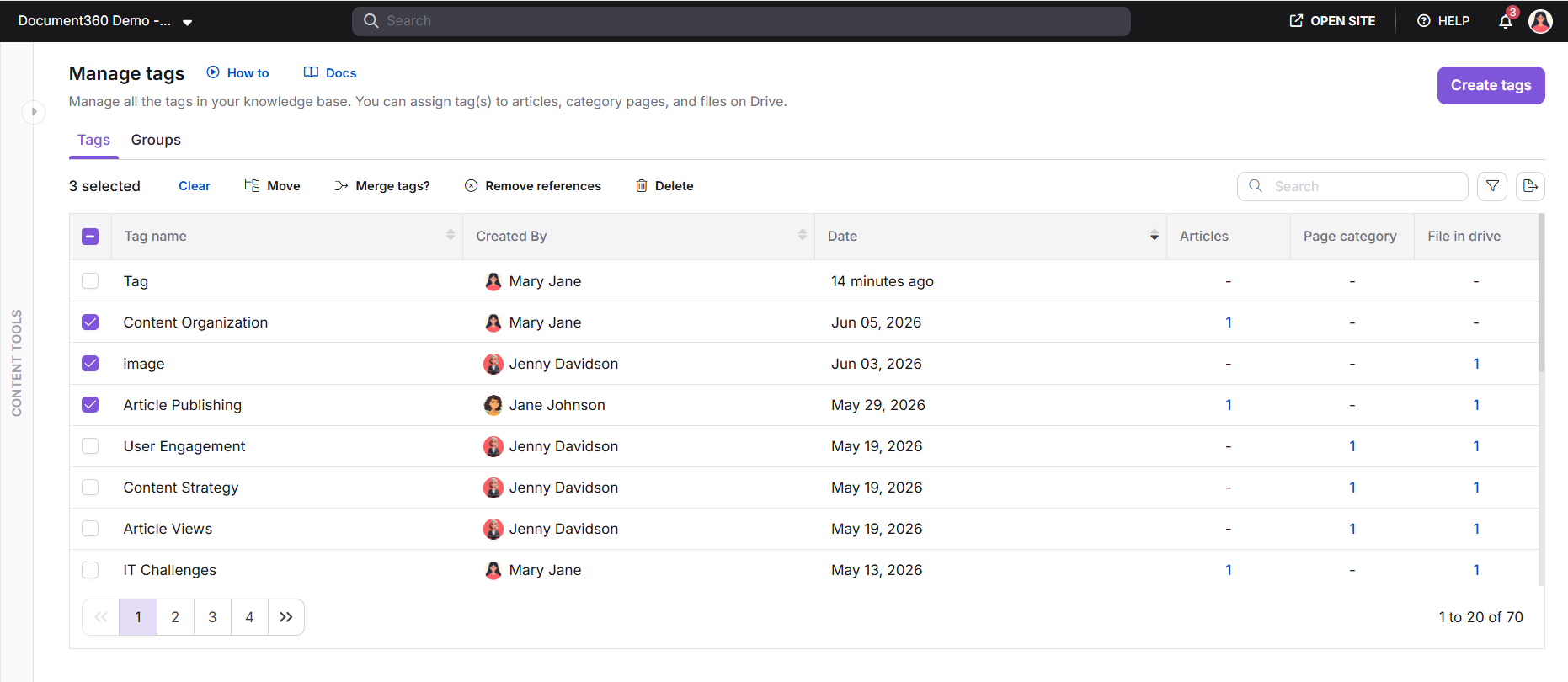Click the next pages double-arrow button

tap(286, 617)
